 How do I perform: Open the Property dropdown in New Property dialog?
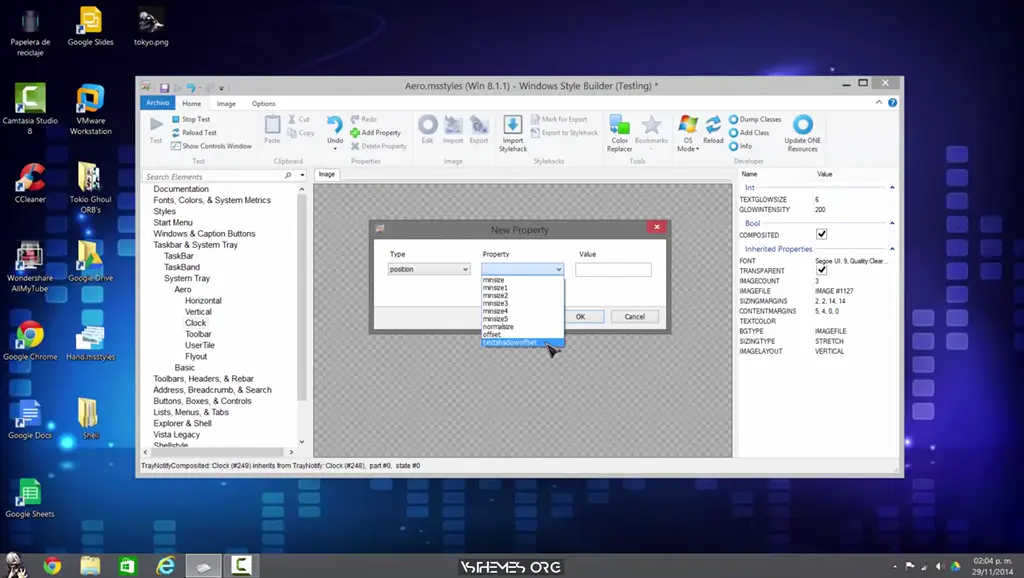(x=560, y=269)
